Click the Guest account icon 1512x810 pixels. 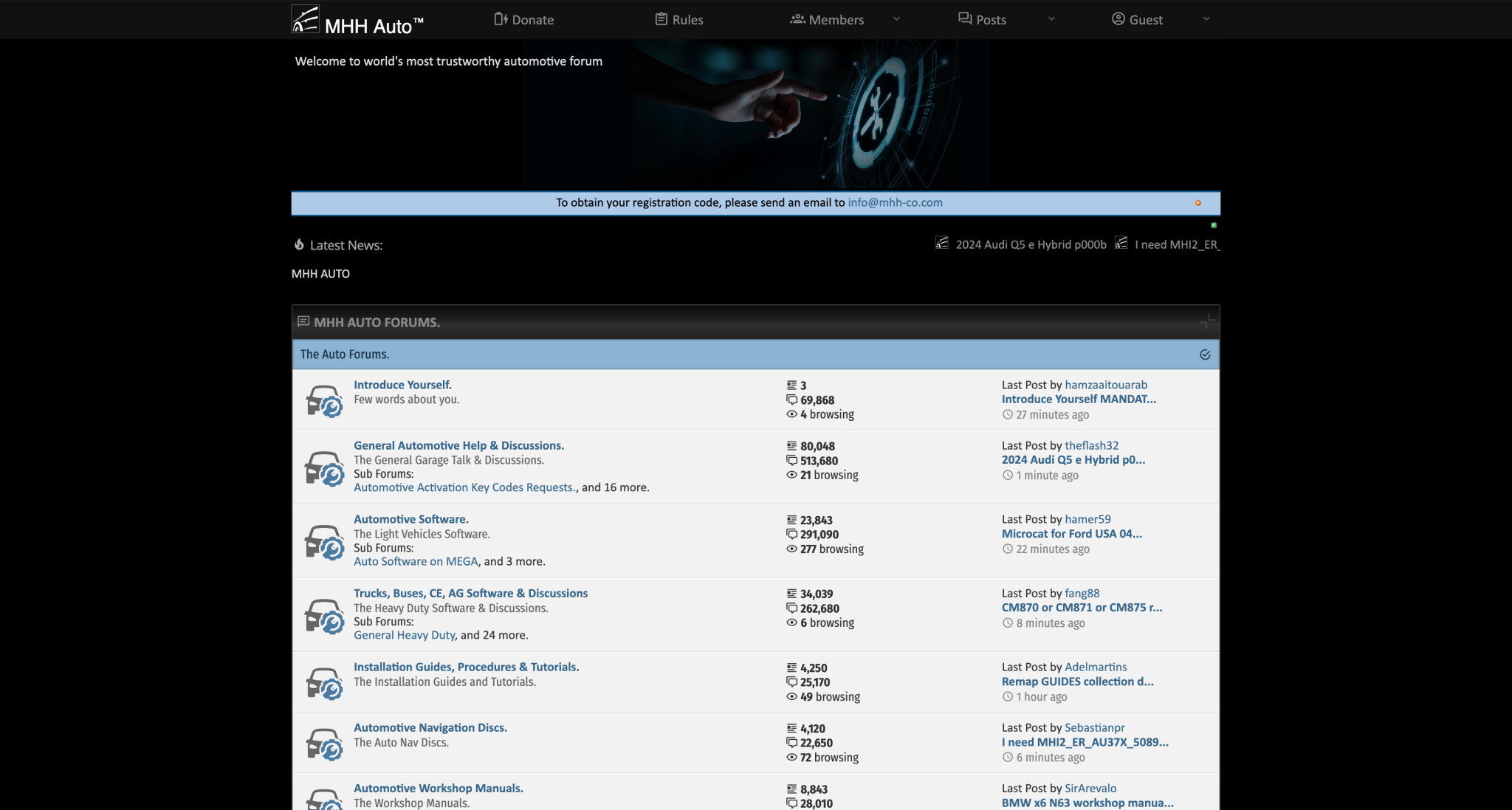(1118, 18)
